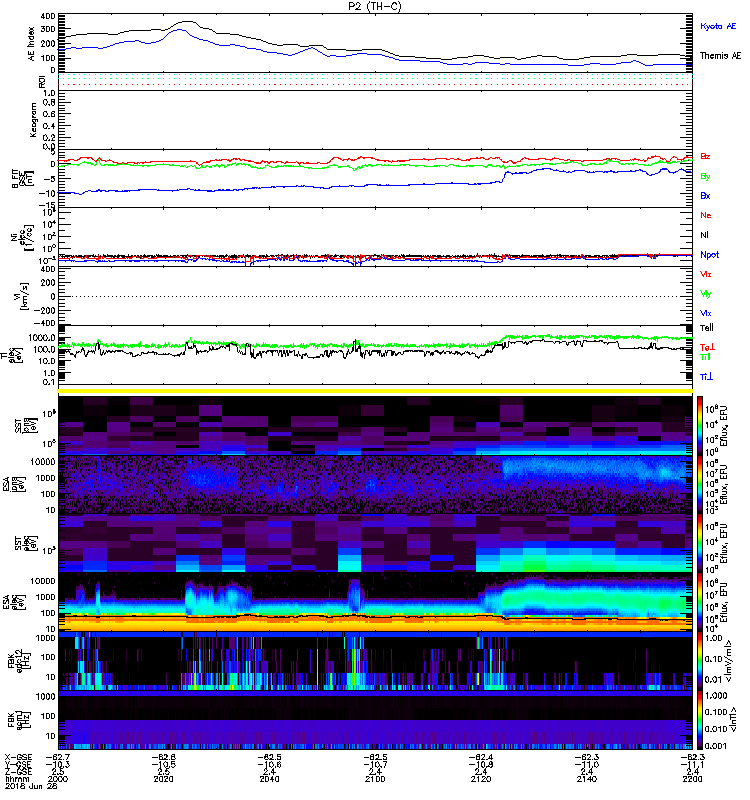Click the 2120 time tick label
The image size is (750, 800).
[481, 779]
